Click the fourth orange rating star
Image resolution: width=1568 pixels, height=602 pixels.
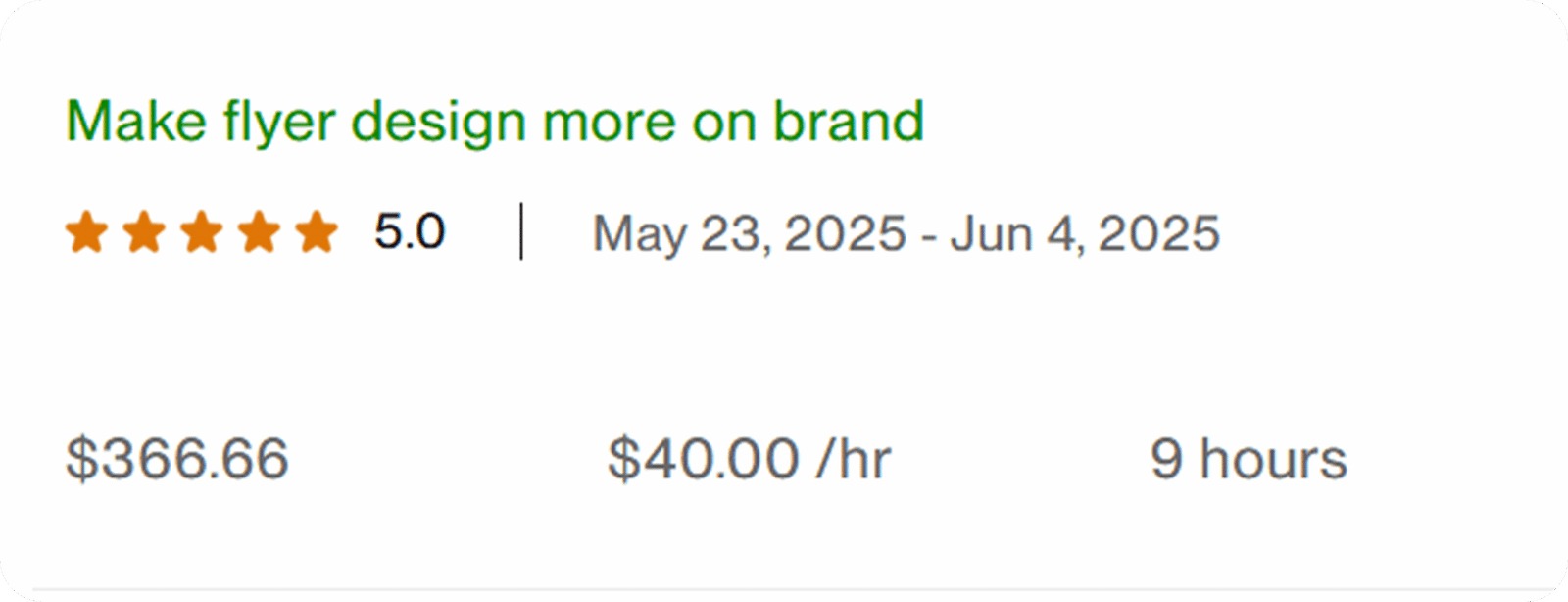coord(259,233)
